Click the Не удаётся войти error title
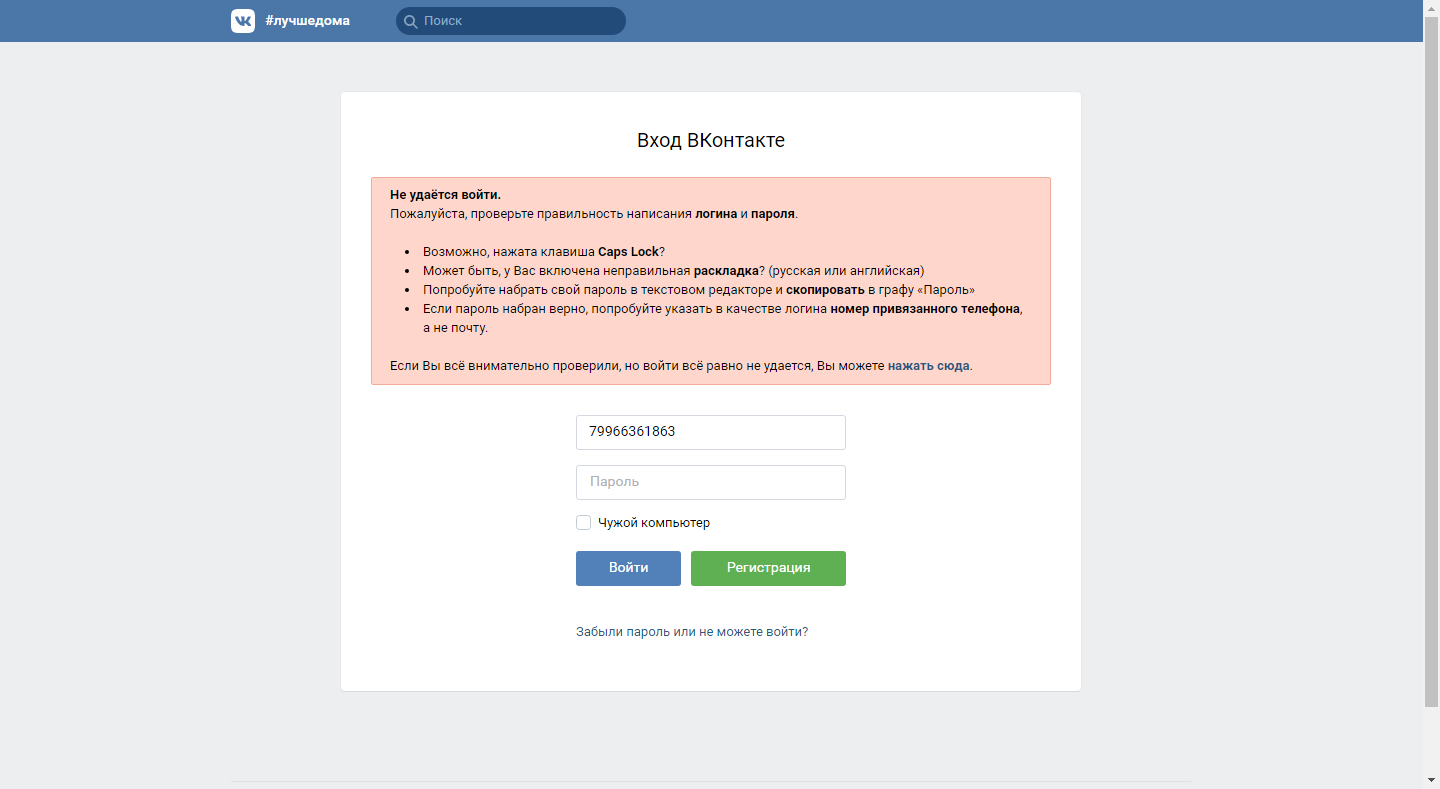1440x789 pixels. (x=445, y=195)
